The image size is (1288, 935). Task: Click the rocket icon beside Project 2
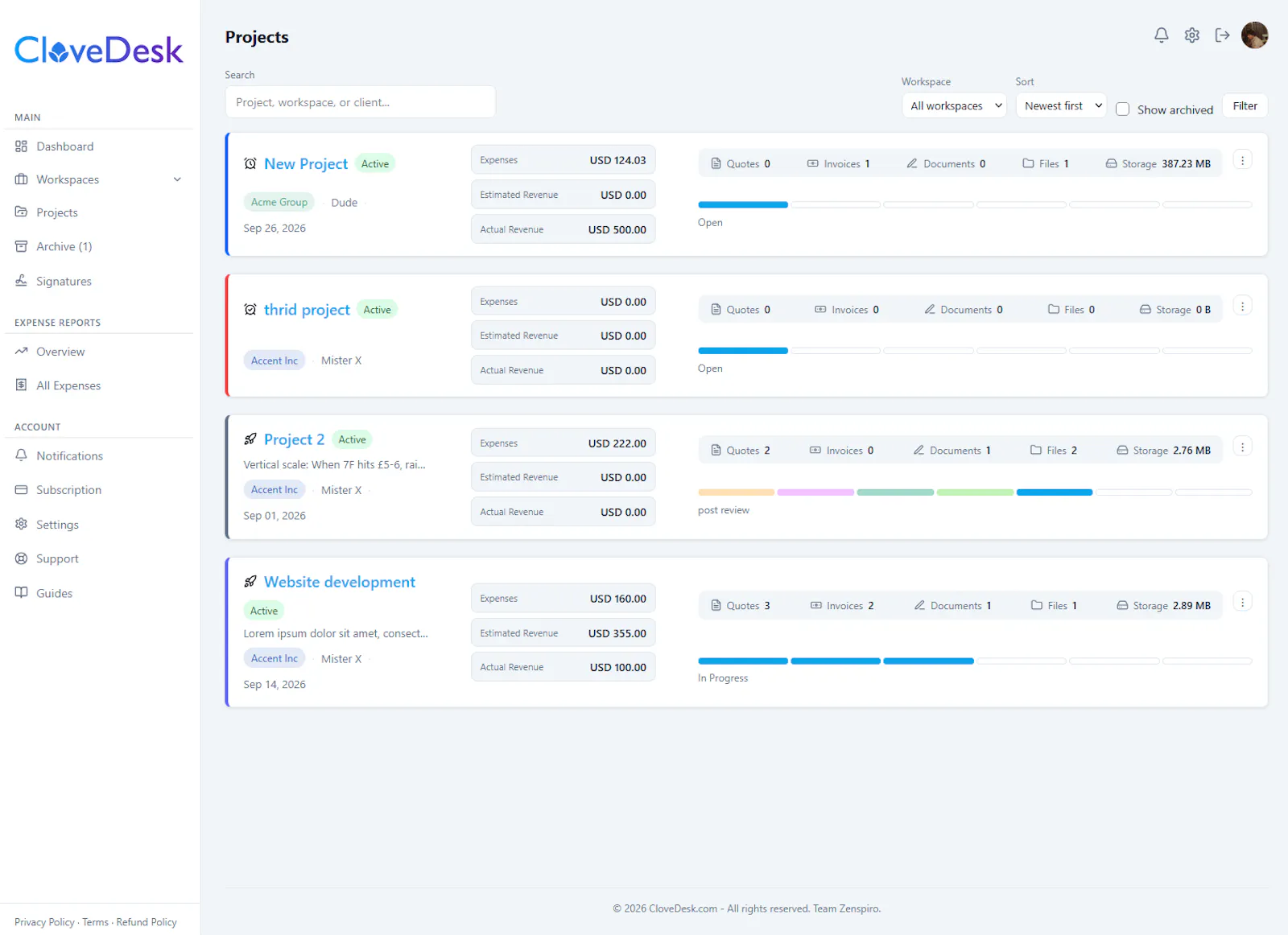(250, 439)
